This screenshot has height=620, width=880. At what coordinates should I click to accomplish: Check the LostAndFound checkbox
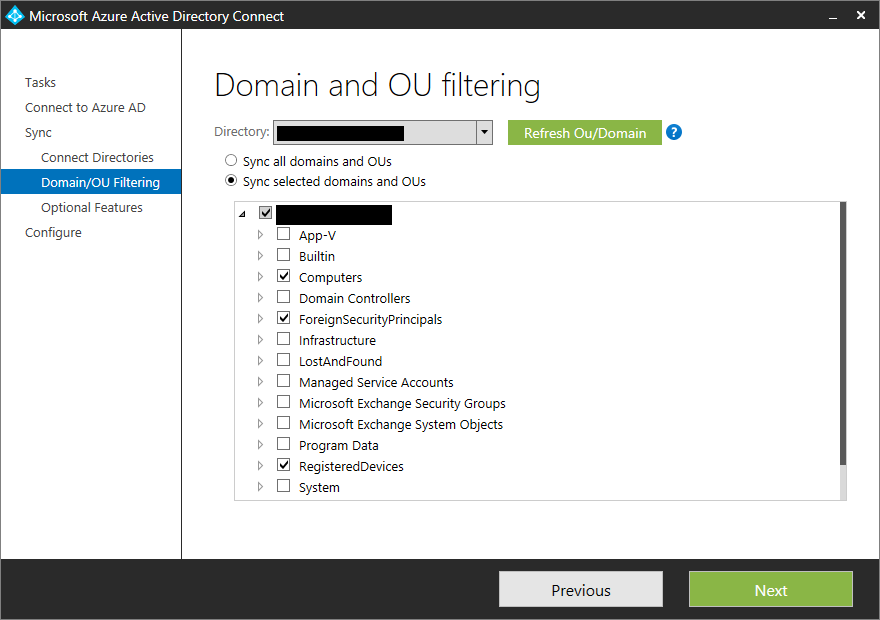283,360
